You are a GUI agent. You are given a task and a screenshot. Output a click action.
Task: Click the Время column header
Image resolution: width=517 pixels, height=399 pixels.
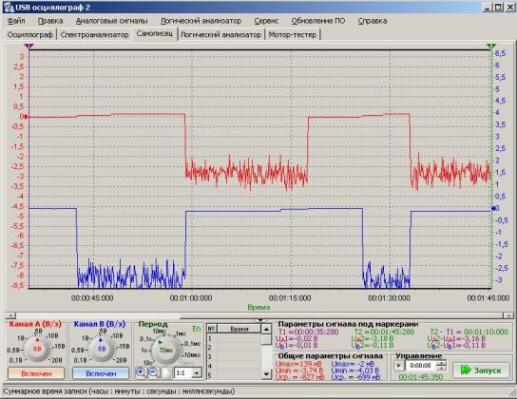[x=239, y=329]
